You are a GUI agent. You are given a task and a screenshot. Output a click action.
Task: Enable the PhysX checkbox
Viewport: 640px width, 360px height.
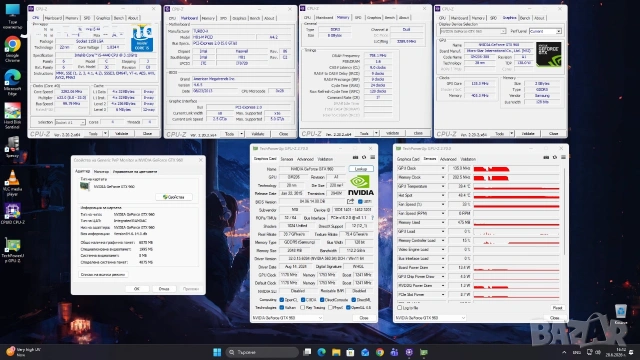click(330, 307)
